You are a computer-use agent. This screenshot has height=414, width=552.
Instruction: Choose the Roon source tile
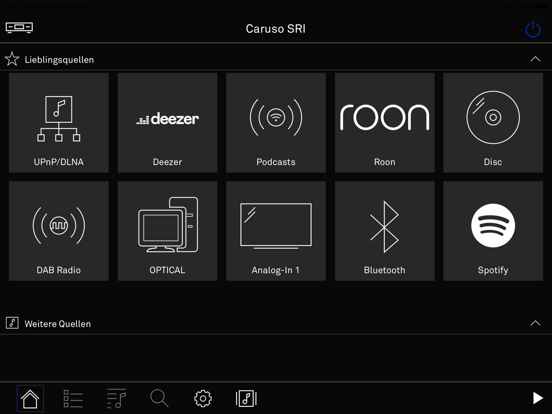coord(385,123)
